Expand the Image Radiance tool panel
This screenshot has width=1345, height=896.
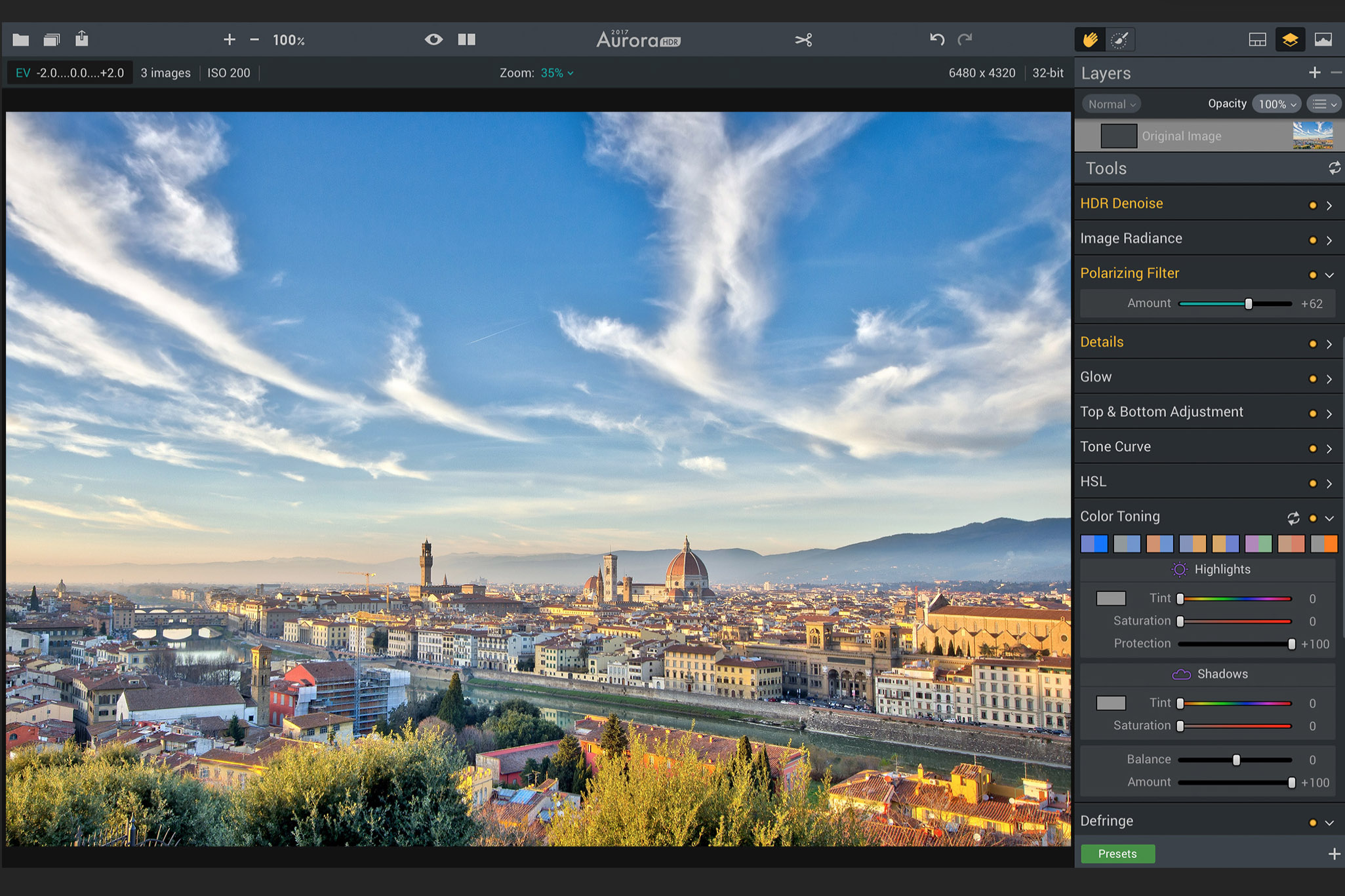coord(1330,238)
